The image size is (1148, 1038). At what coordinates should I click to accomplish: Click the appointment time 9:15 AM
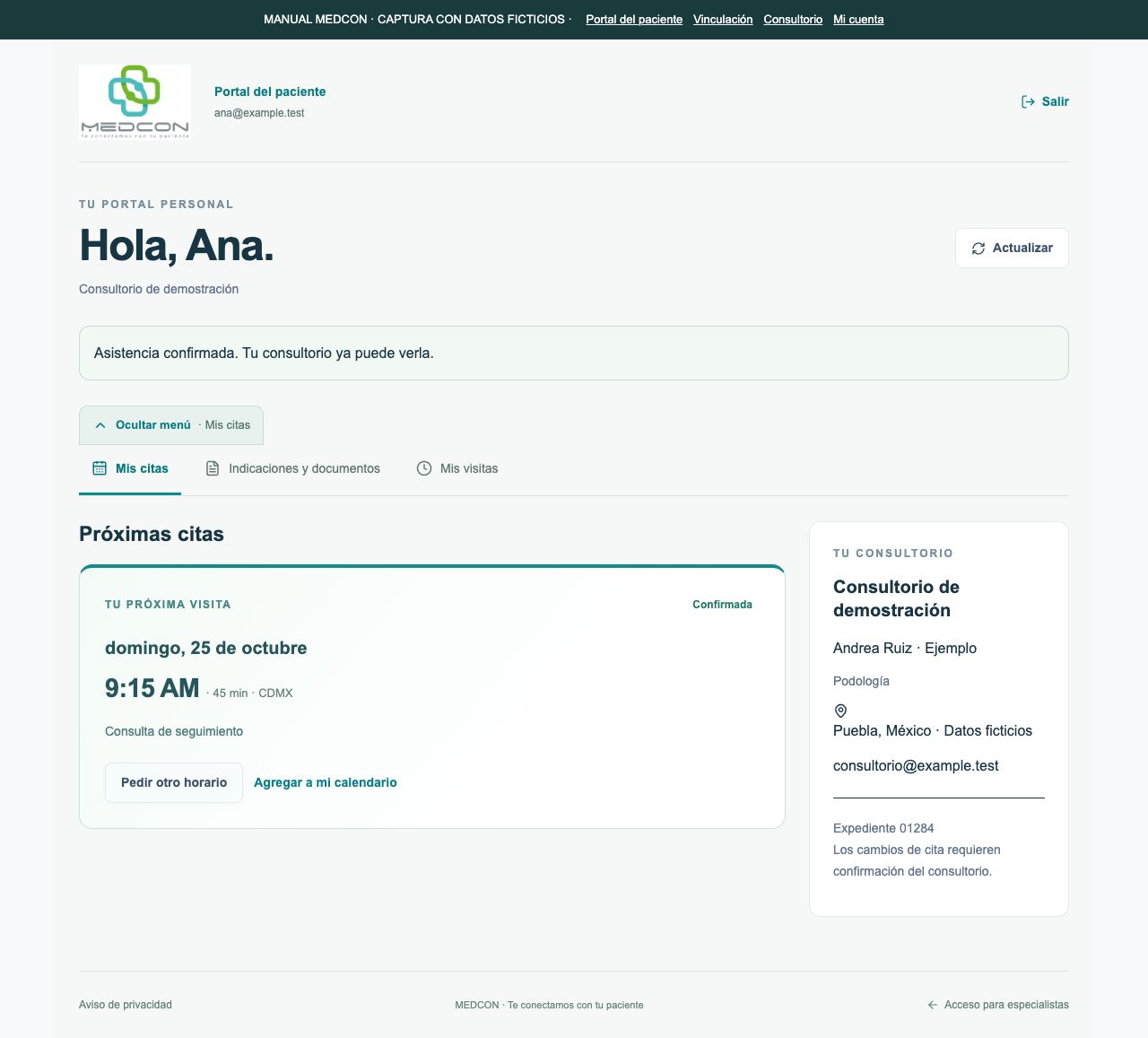click(152, 688)
